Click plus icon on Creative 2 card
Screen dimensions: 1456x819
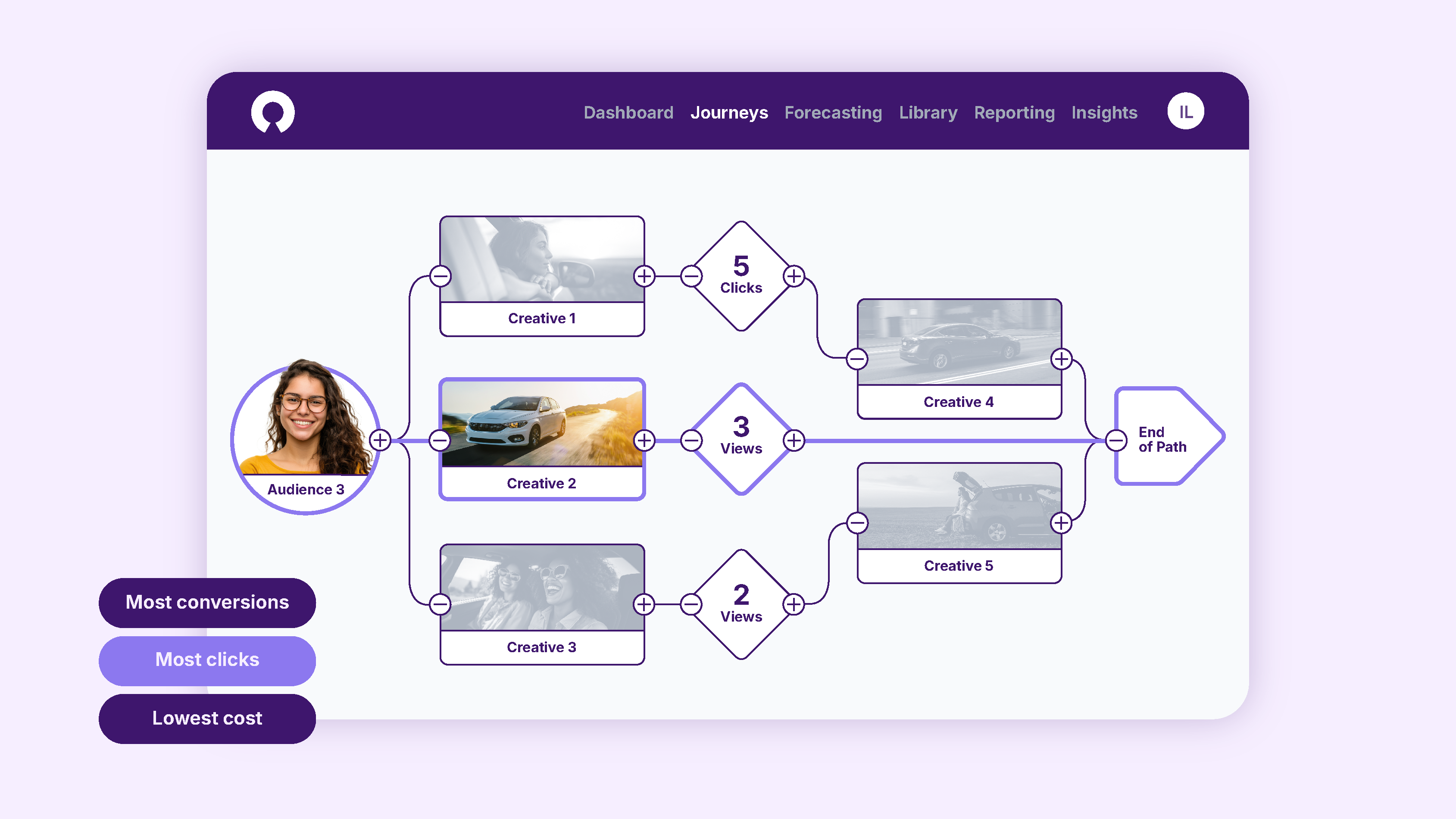644,440
